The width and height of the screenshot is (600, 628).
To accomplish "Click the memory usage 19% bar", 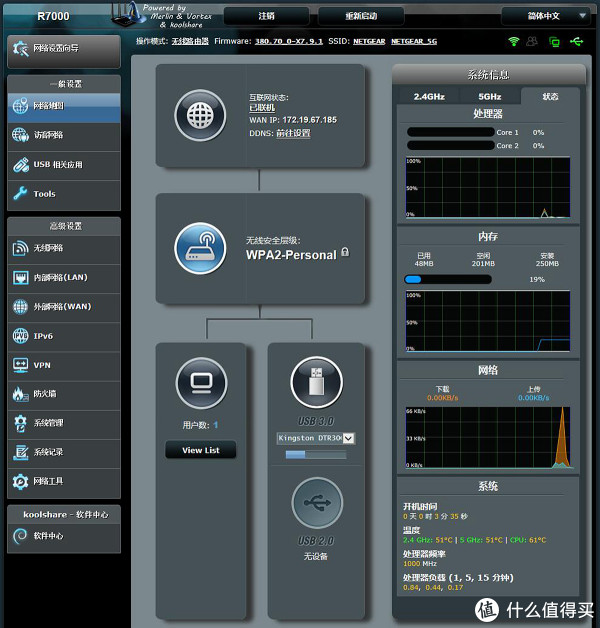I will (448, 280).
